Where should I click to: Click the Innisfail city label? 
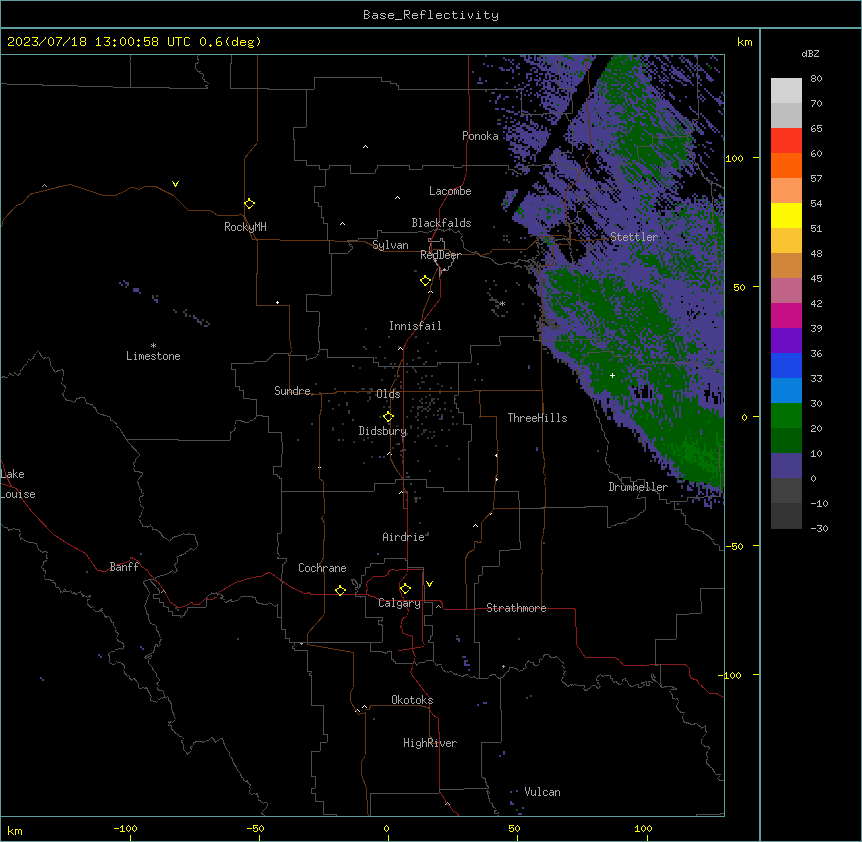[x=415, y=326]
